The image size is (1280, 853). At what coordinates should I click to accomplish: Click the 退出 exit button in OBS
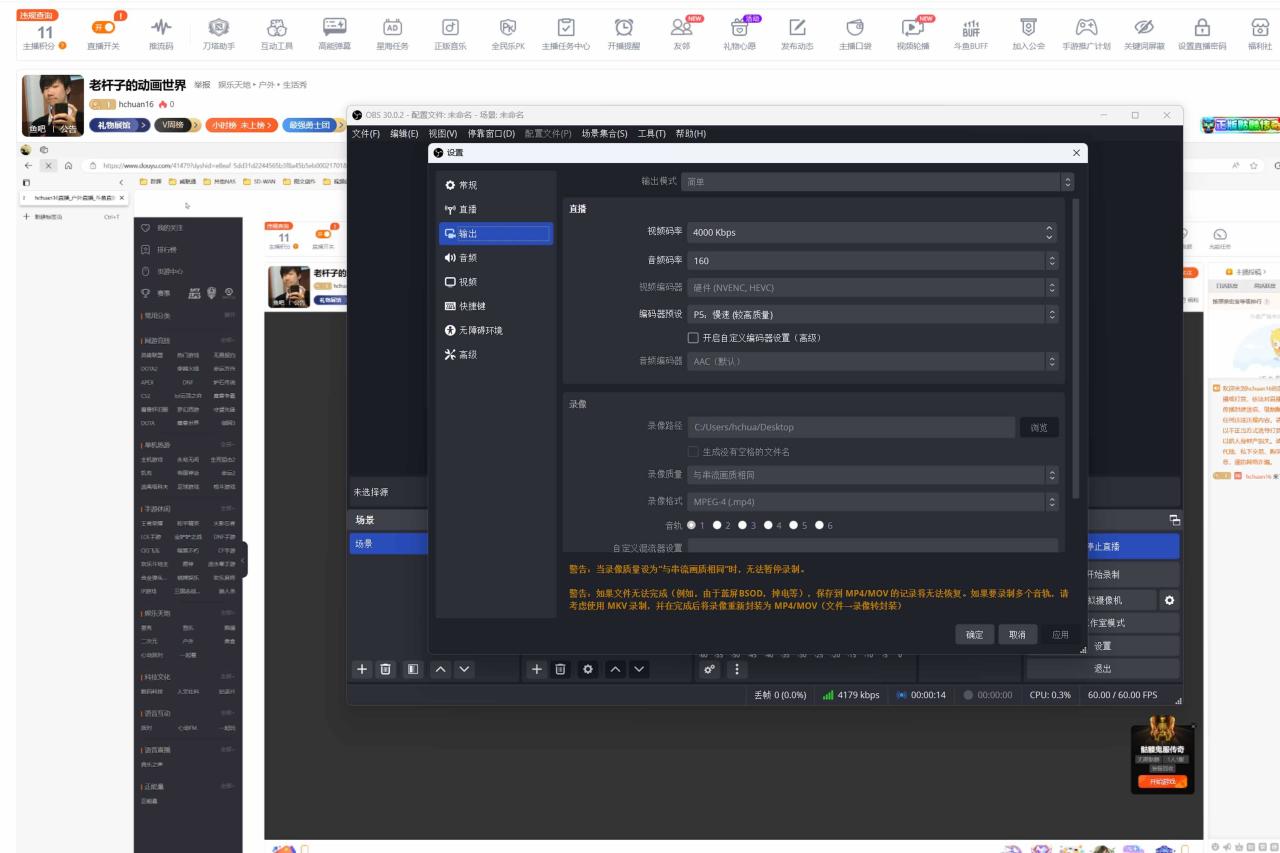point(1103,669)
